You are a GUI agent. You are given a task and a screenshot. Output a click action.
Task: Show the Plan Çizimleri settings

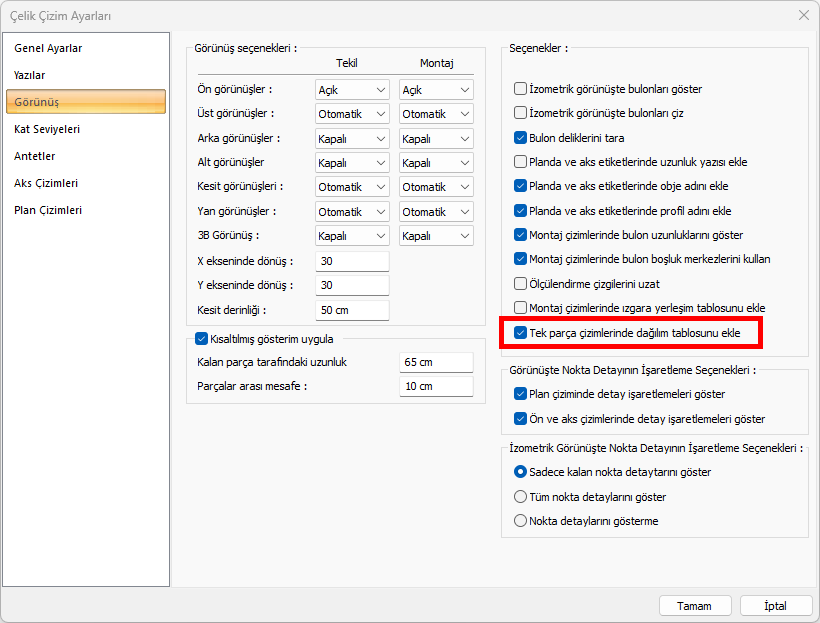tap(48, 210)
